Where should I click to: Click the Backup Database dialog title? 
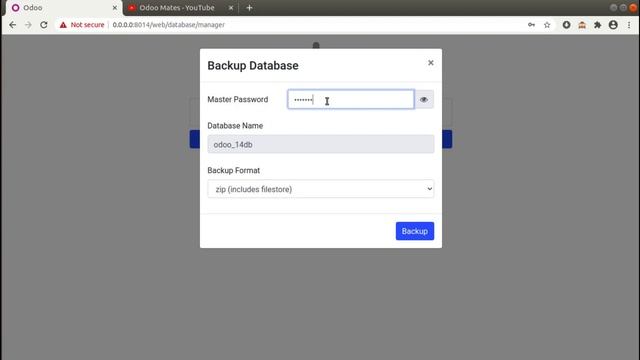253,66
